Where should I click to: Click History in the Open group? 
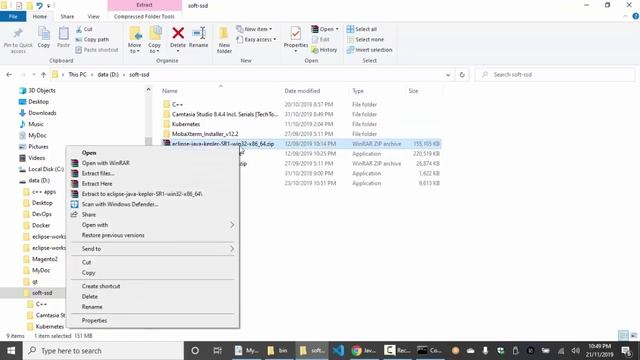pyautogui.click(x=324, y=50)
